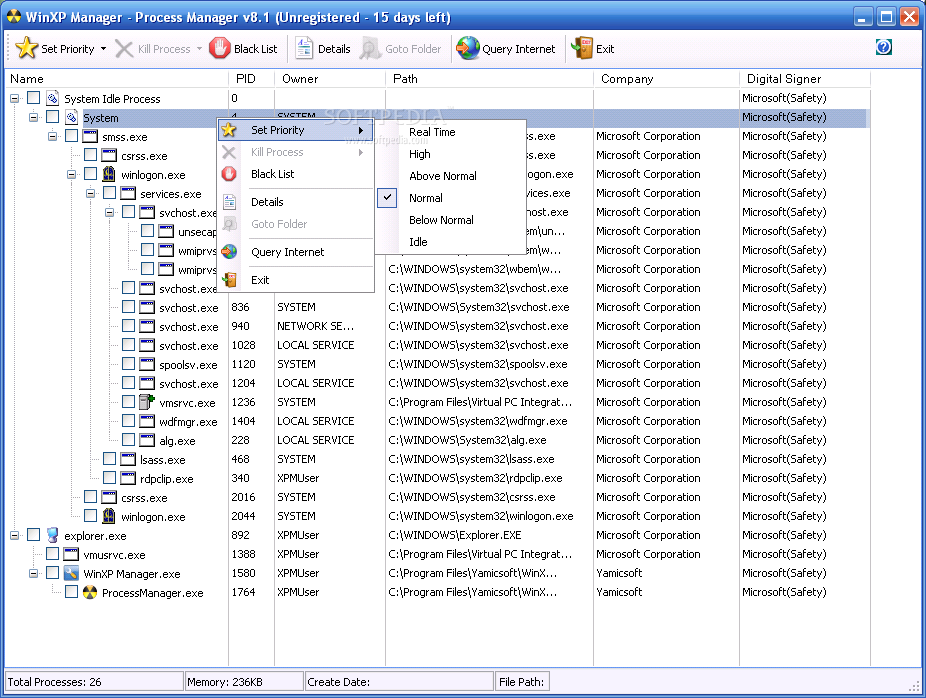Viewport: 926px width, 698px height.
Task: Click the lsass.exe window icon
Action: pyautogui.click(x=128, y=459)
